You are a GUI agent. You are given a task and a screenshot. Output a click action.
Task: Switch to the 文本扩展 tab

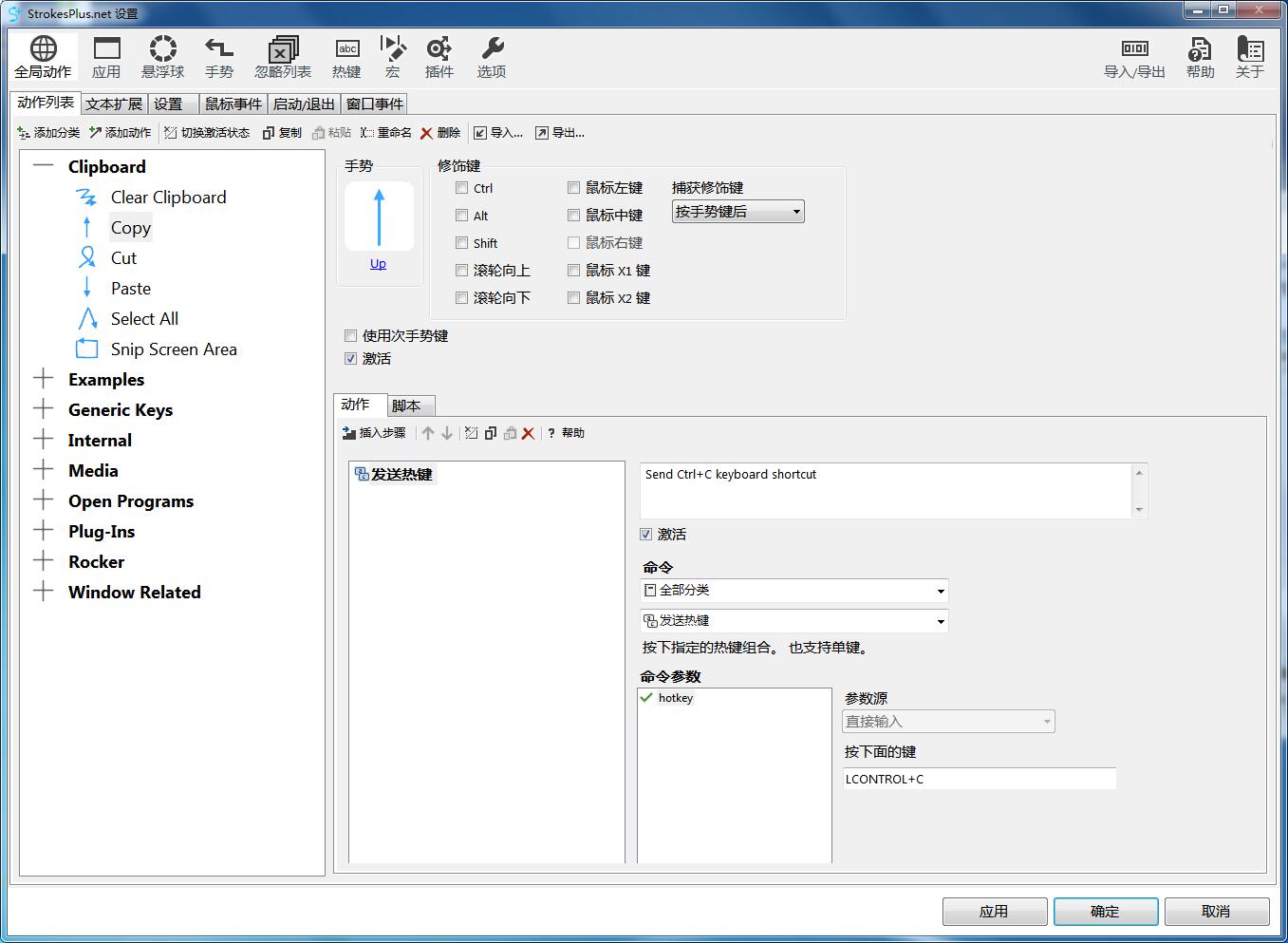113,104
